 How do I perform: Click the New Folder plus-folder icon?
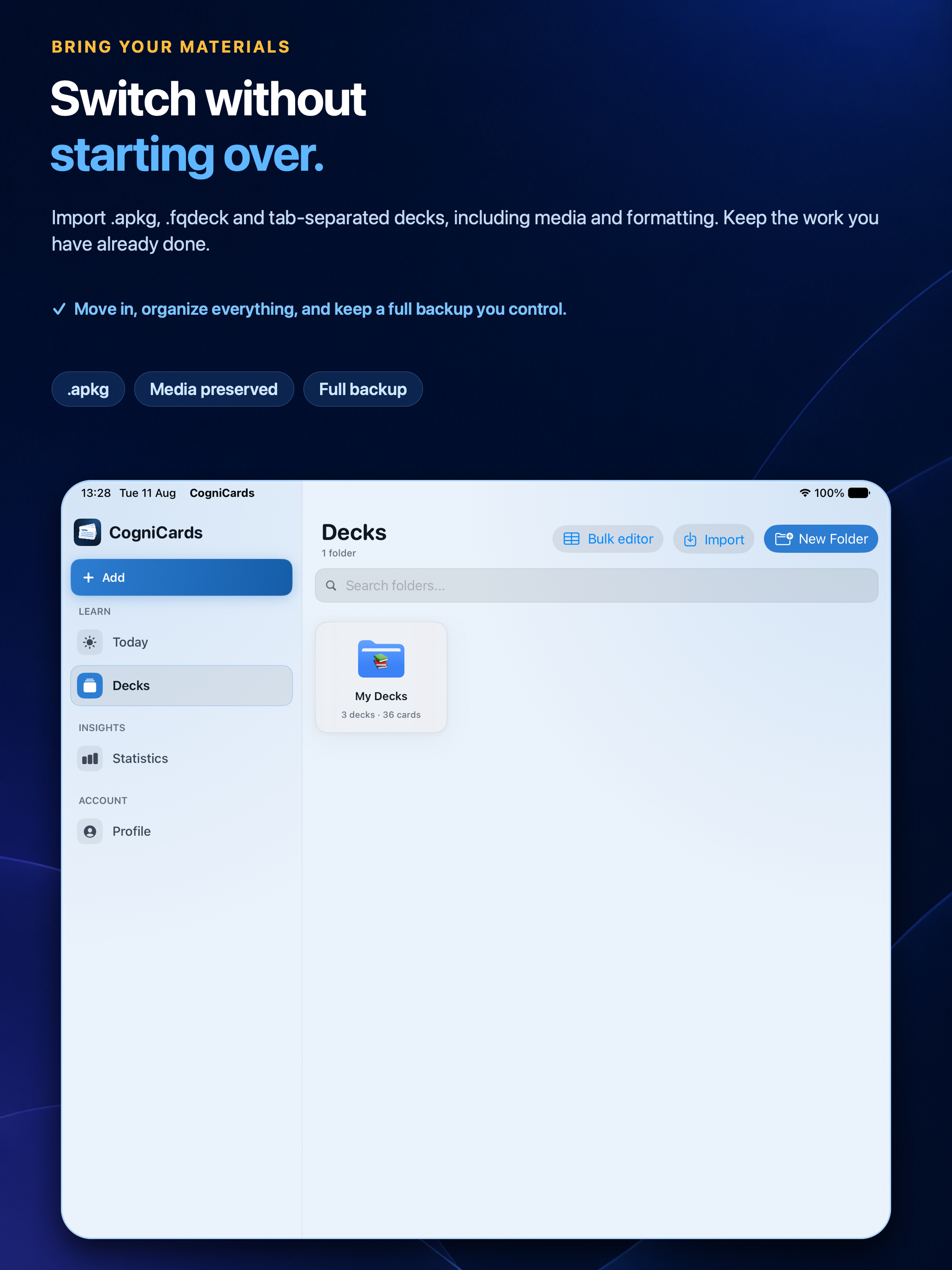pyautogui.click(x=784, y=539)
